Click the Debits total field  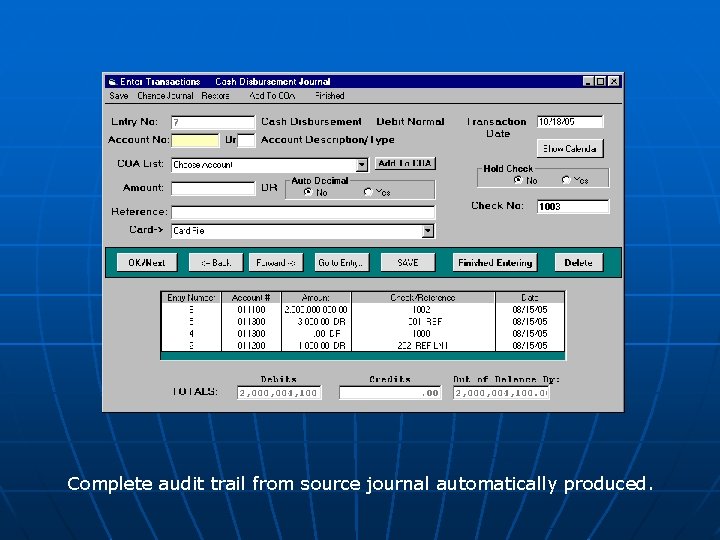pos(279,393)
